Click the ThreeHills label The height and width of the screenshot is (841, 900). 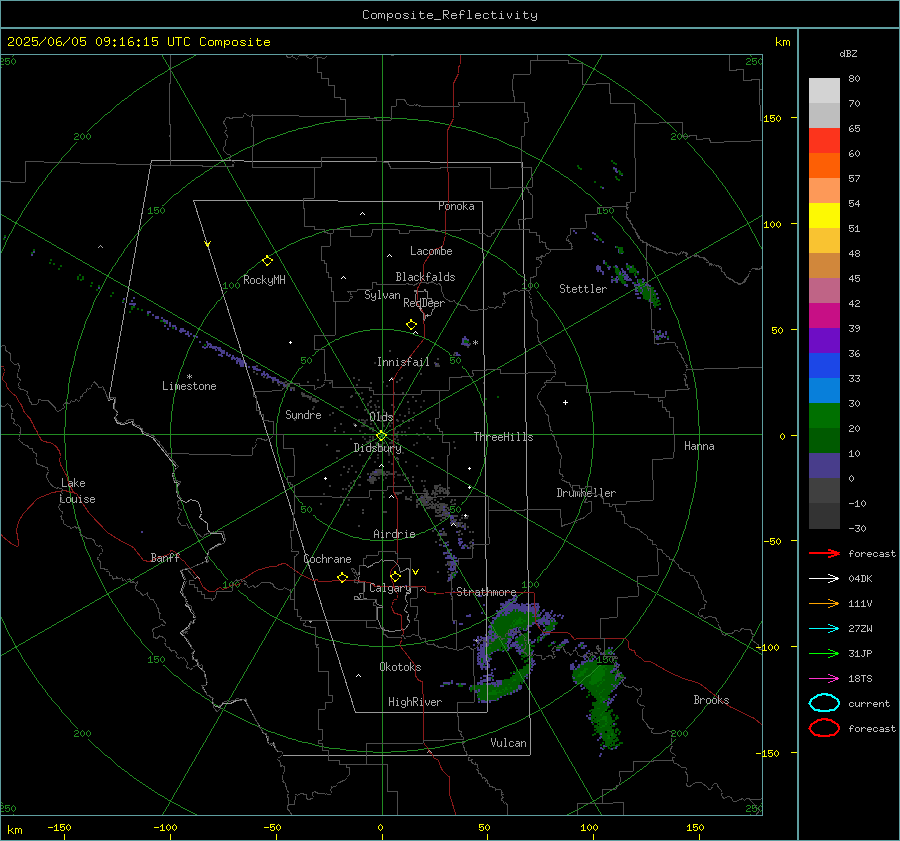point(503,437)
